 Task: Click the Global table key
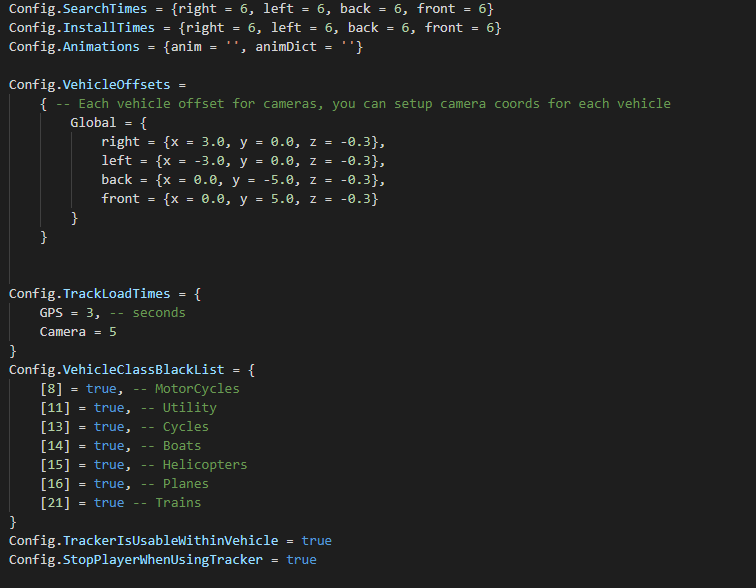click(x=94, y=123)
